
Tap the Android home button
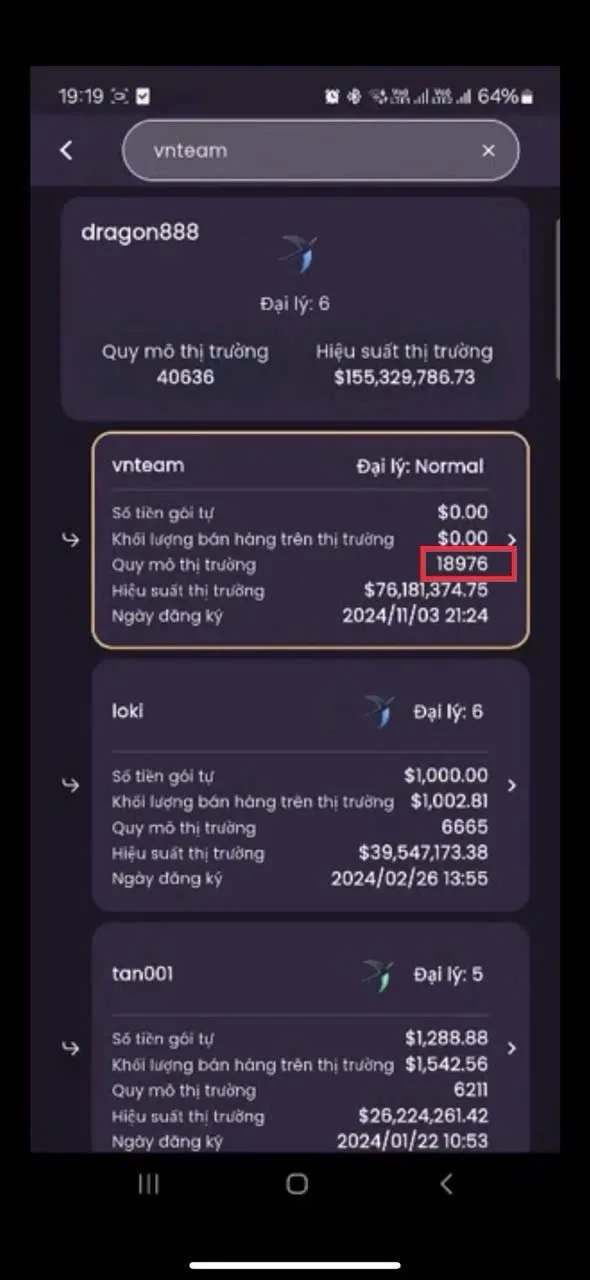tap(297, 1184)
